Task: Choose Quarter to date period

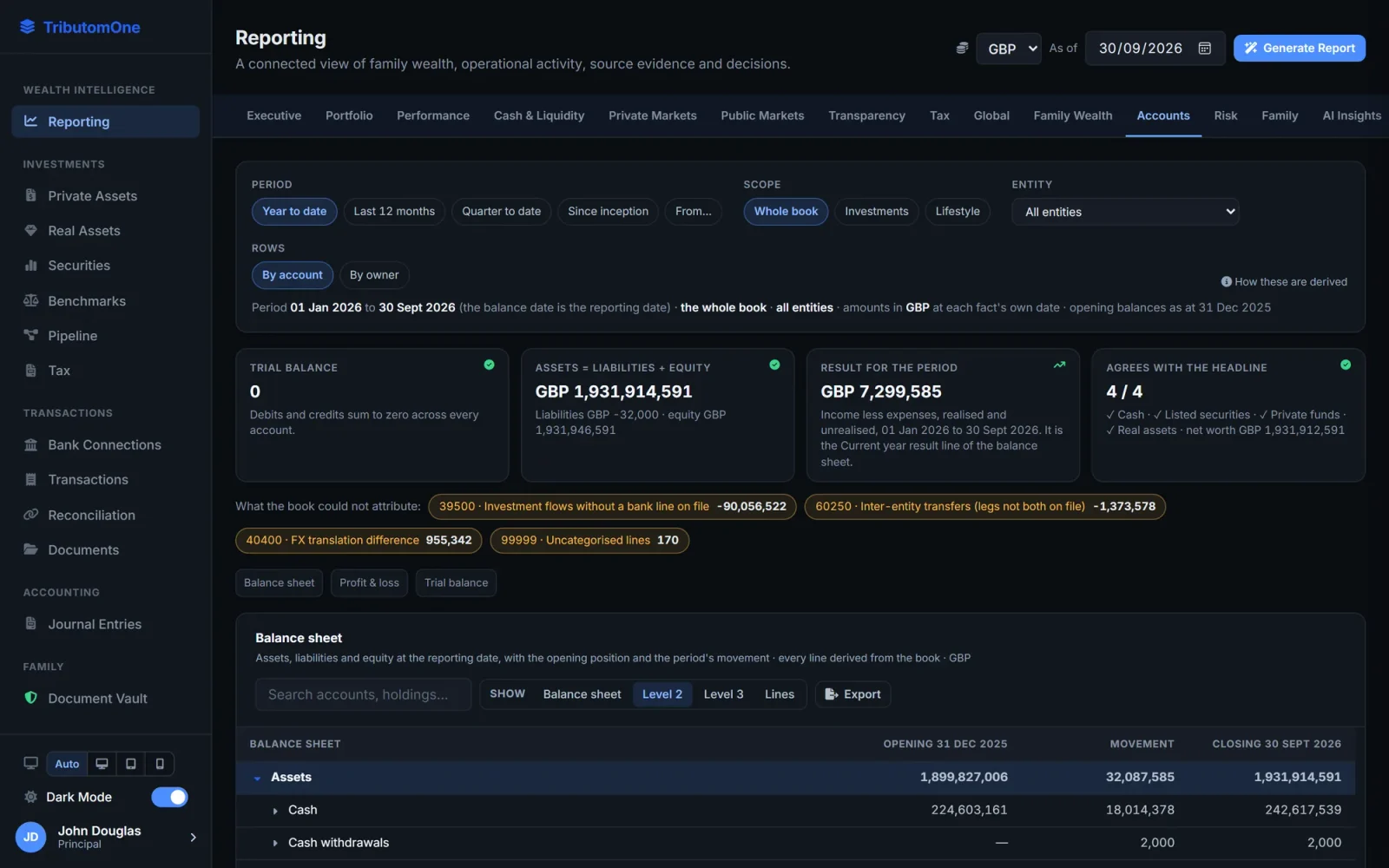Action: tap(501, 212)
